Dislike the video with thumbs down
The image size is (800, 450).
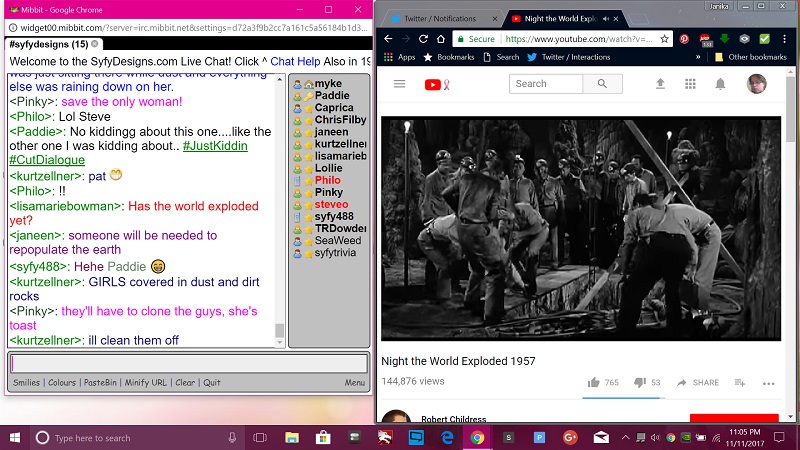point(640,383)
